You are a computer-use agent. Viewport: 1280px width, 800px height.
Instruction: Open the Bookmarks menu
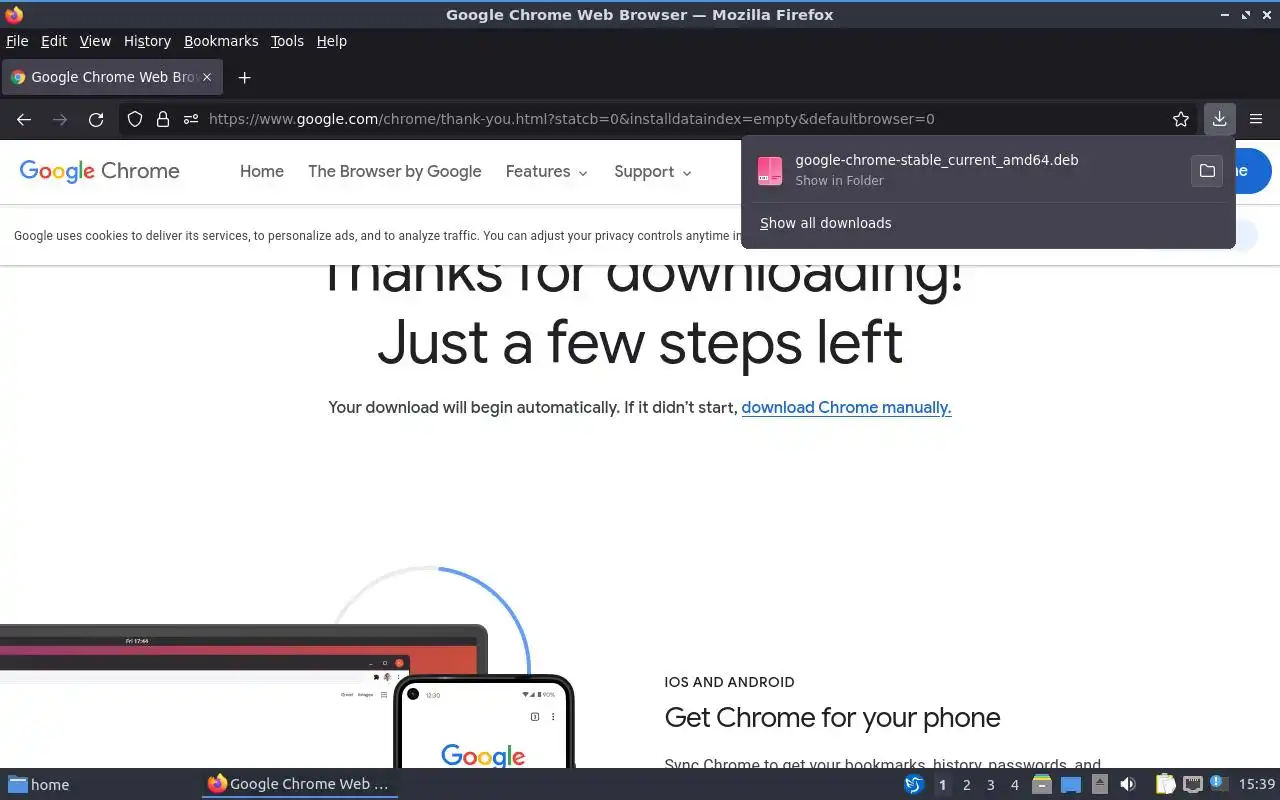pyautogui.click(x=221, y=41)
